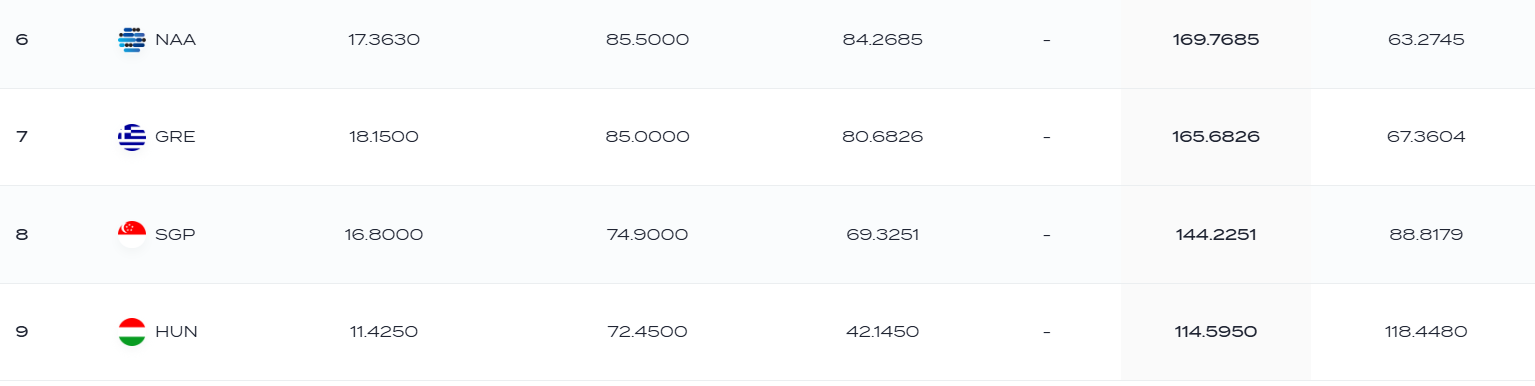Click the Greece flag icon
Image resolution: width=1535 pixels, height=386 pixels.
click(x=131, y=137)
